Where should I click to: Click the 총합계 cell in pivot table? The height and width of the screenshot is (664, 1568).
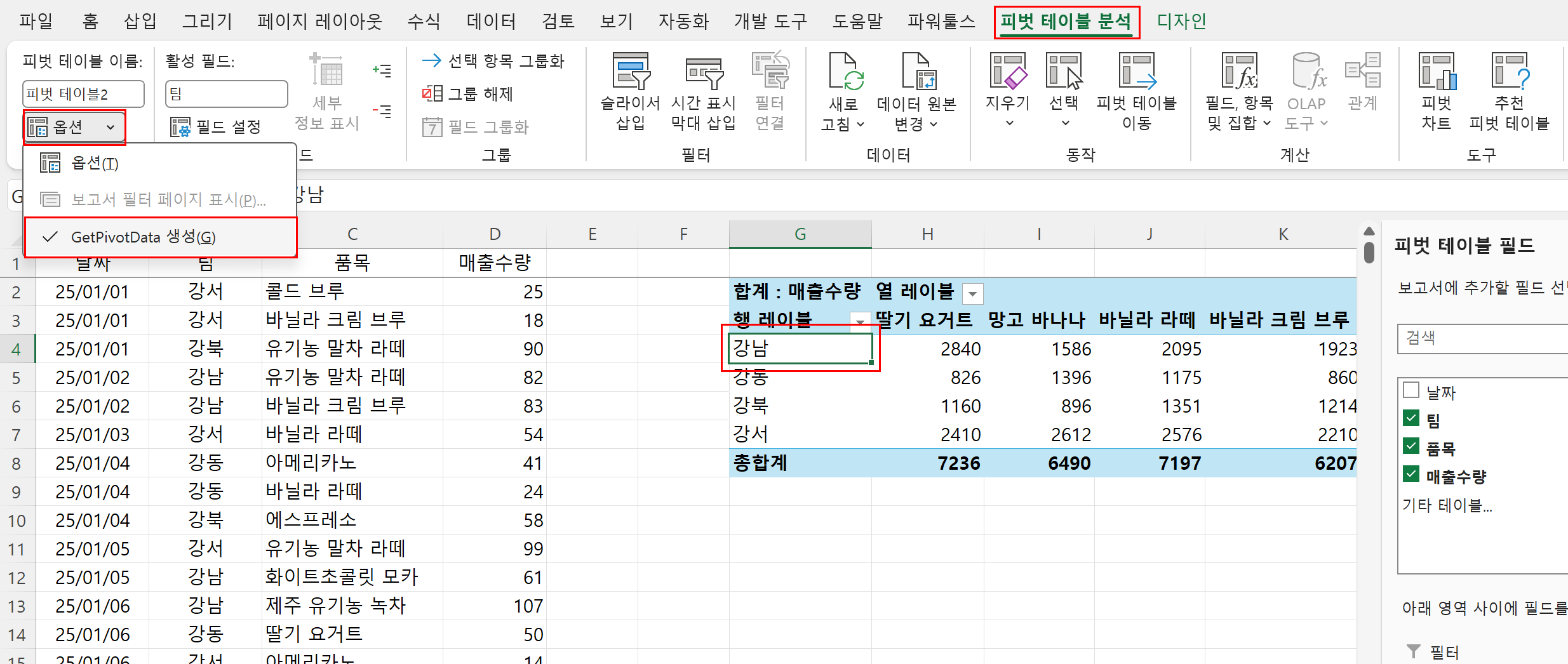point(800,463)
